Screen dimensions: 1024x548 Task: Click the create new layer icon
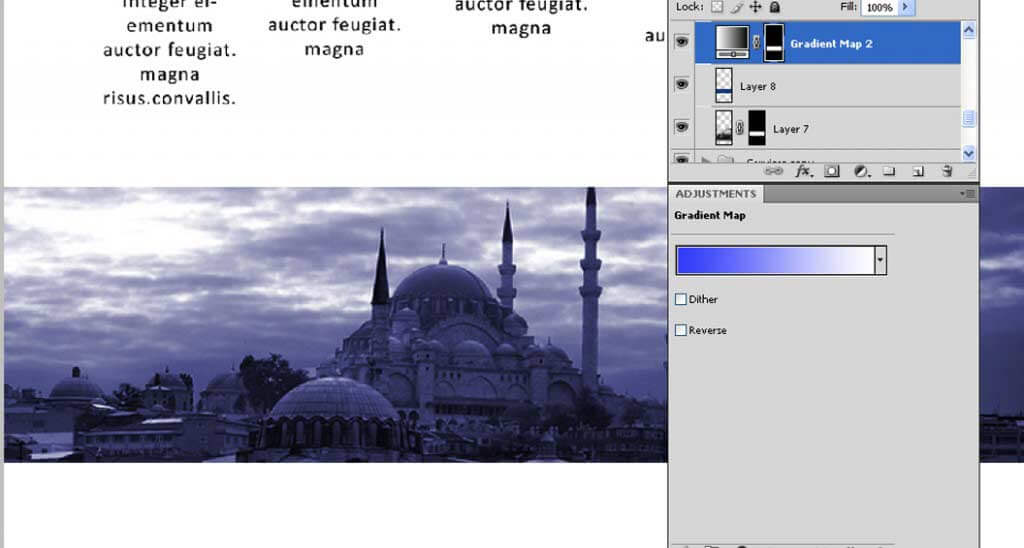(x=918, y=171)
